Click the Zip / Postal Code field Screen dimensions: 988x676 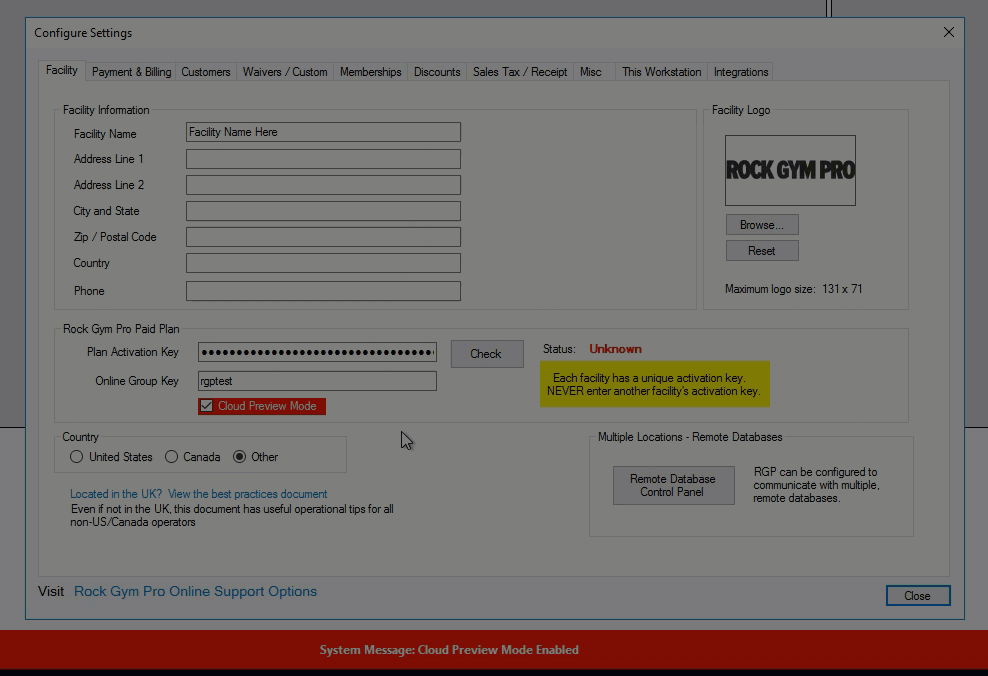click(323, 237)
